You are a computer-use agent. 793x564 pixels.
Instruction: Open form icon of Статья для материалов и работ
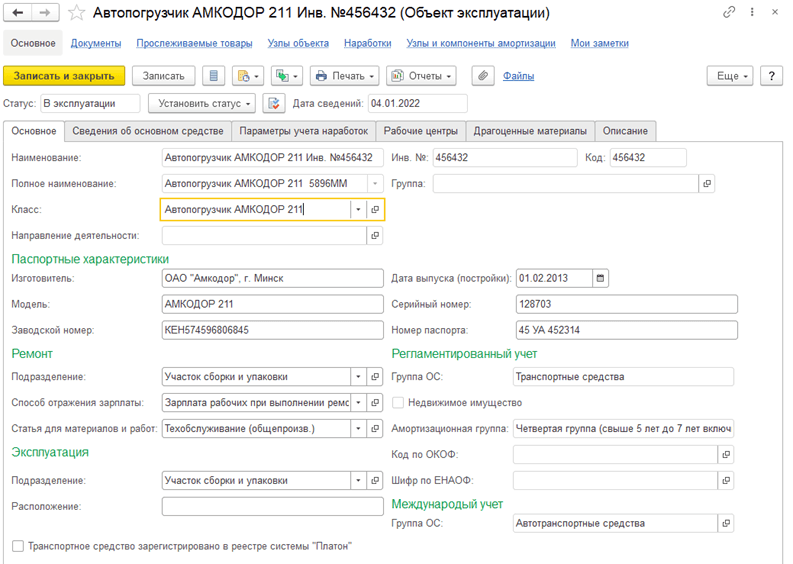pos(375,428)
